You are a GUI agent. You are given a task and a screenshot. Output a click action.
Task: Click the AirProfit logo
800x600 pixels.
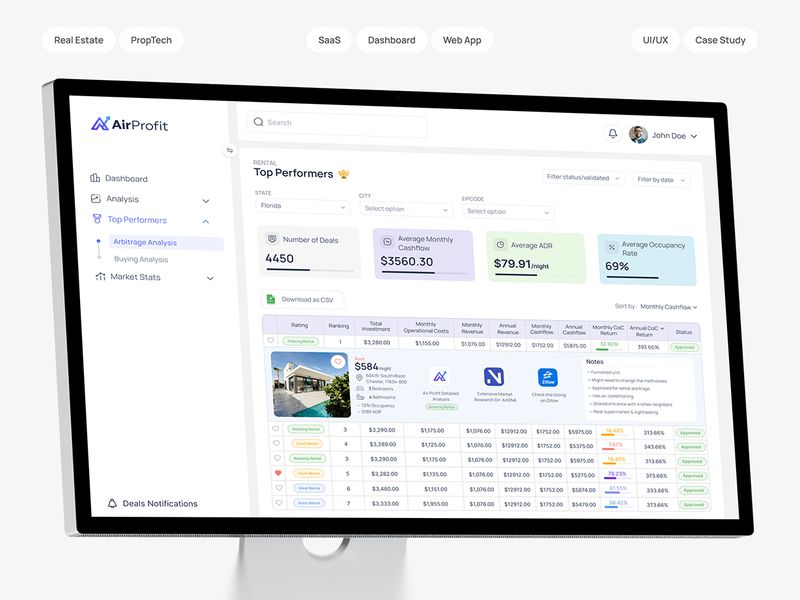pyautogui.click(x=130, y=124)
